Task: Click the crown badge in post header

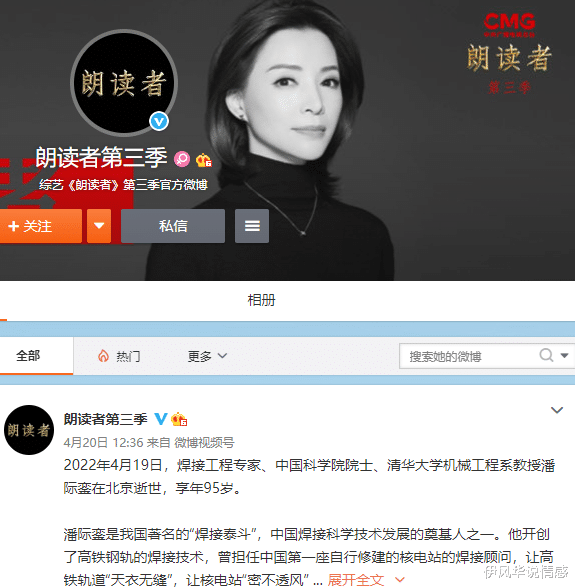Action: coord(179,419)
